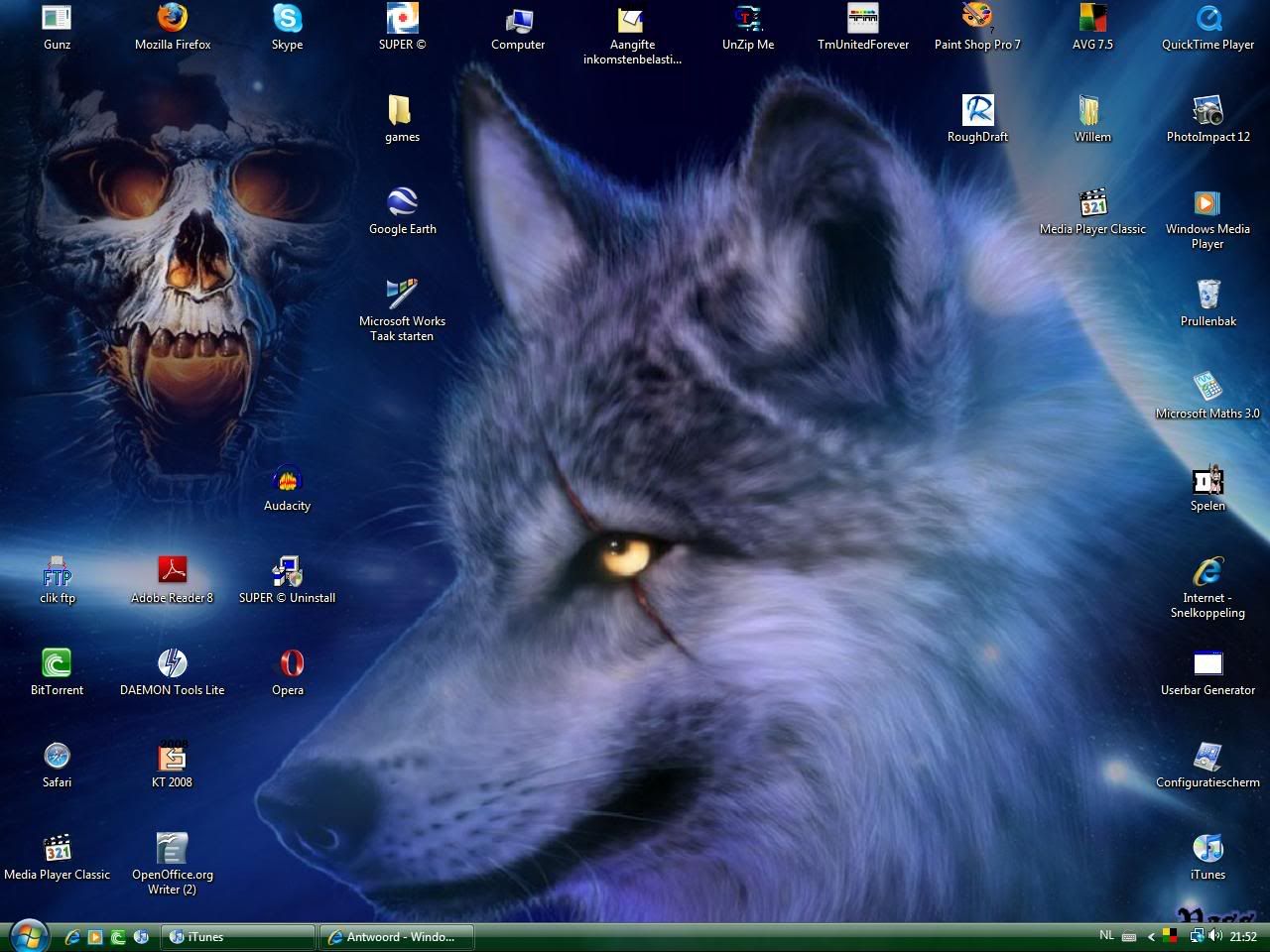Launch Mozilla Firefox from the desktop
The width and height of the screenshot is (1270, 952).
point(173,27)
